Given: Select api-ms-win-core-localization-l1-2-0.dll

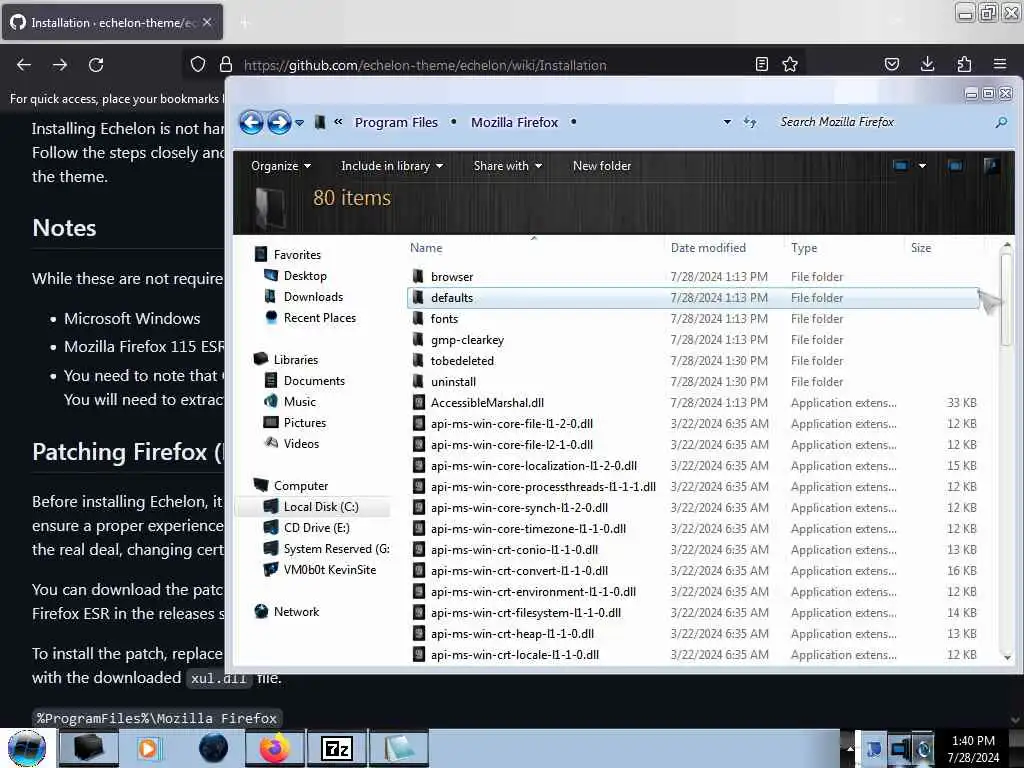Looking at the screenshot, I should pyautogui.click(x=694, y=466).
